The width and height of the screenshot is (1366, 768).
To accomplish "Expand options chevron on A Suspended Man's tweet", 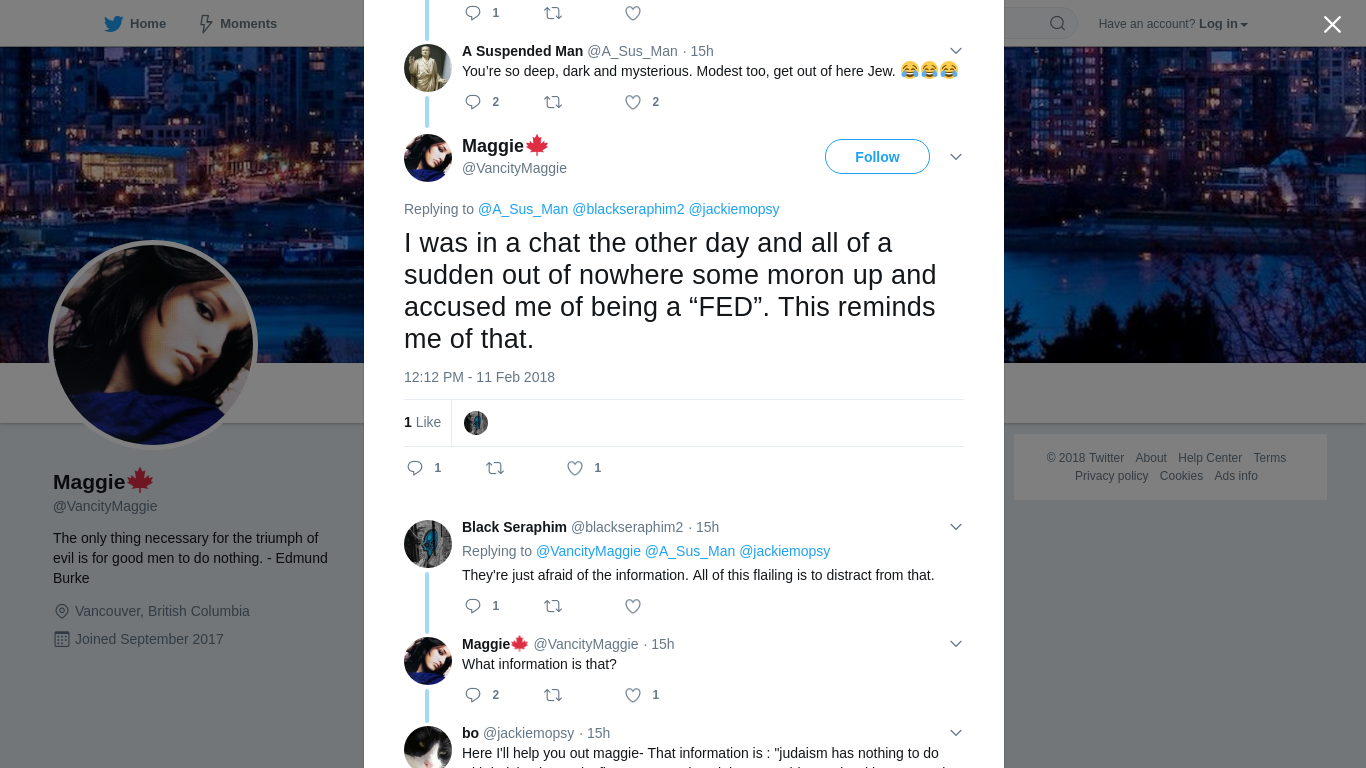I will click(x=956, y=51).
